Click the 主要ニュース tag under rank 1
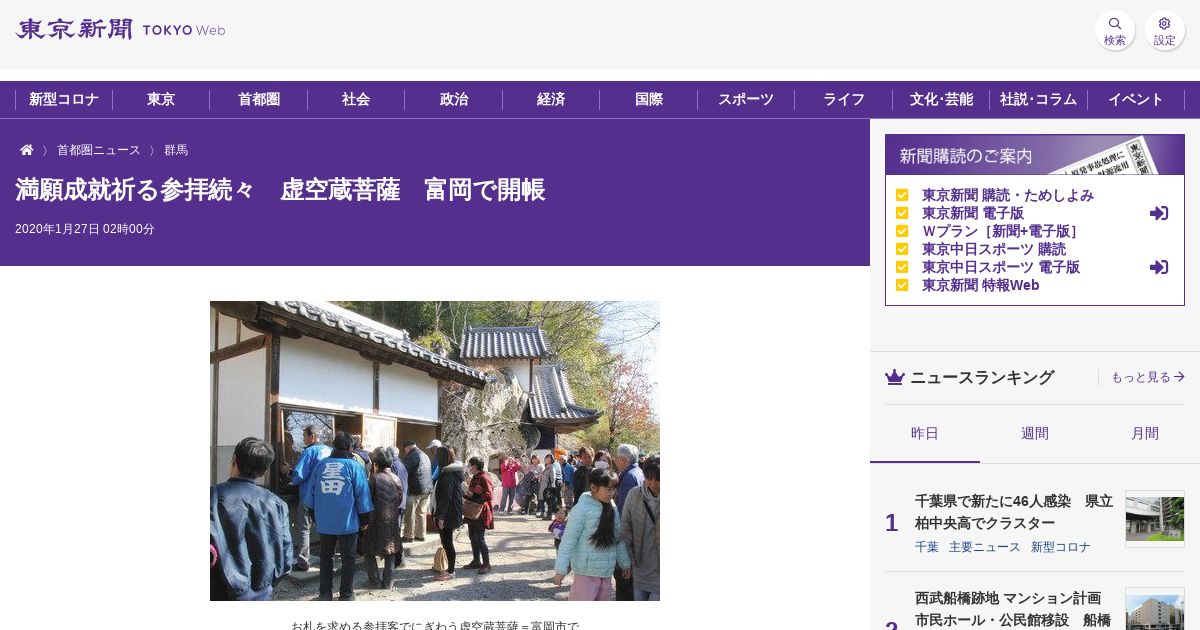This screenshot has width=1200, height=630. click(985, 547)
